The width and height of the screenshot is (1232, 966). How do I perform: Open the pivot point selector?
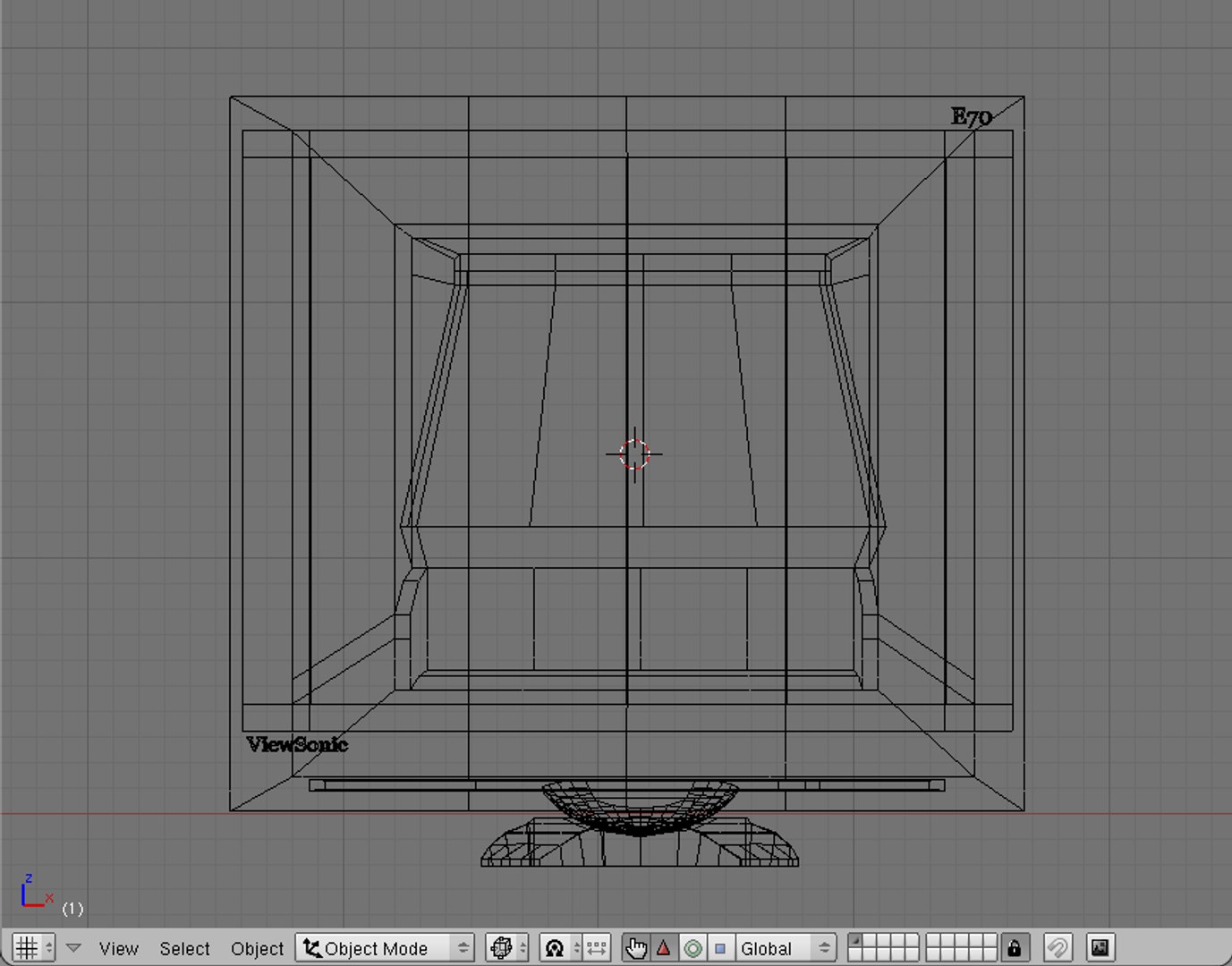click(560, 948)
